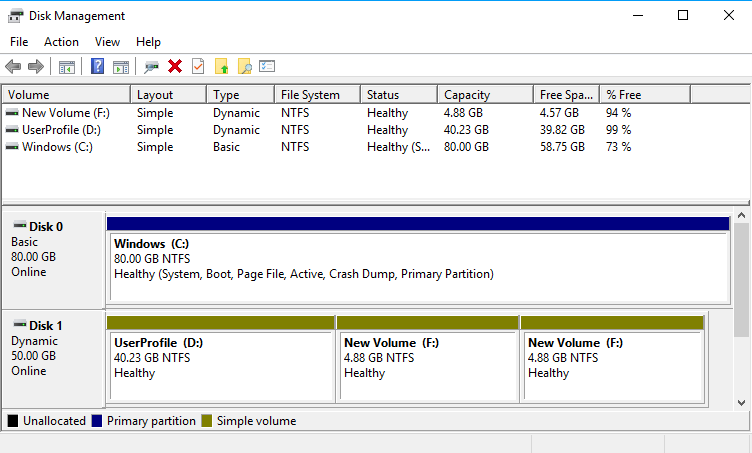Image resolution: width=752 pixels, height=453 pixels.
Task: Sort by the Capacity column header
Action: pyautogui.click(x=467, y=95)
